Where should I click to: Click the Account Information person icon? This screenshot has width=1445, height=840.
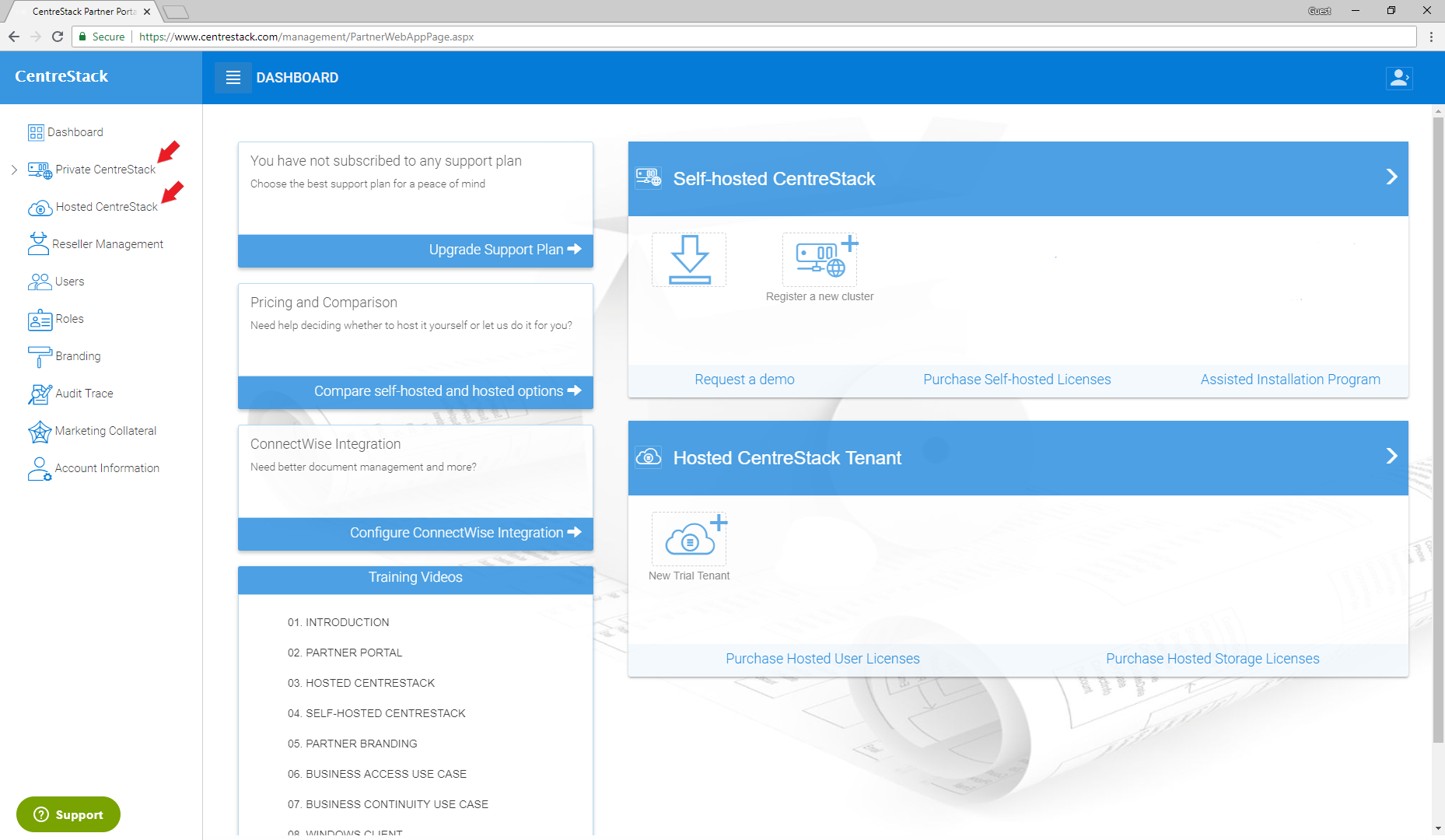pos(40,469)
